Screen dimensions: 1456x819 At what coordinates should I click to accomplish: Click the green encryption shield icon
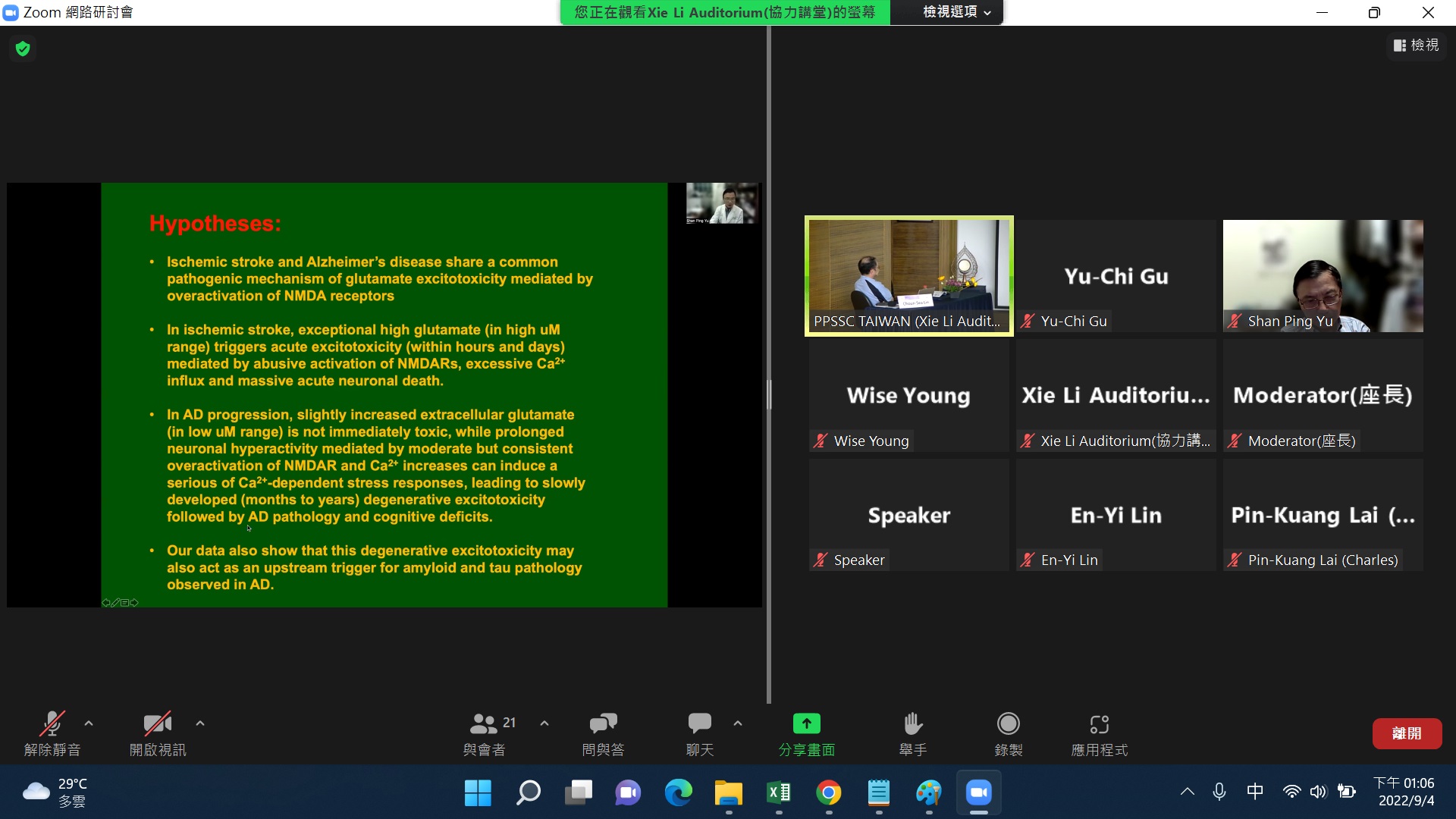click(x=23, y=49)
